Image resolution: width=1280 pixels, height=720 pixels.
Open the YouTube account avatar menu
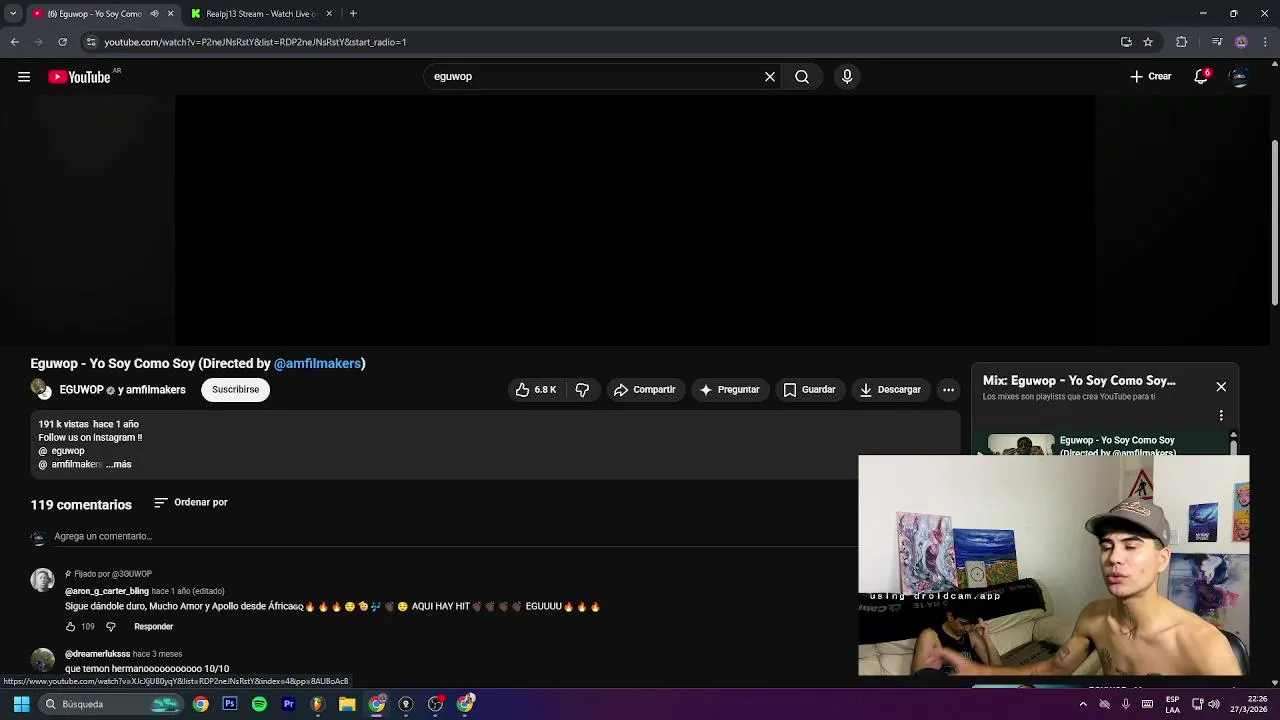point(1239,77)
